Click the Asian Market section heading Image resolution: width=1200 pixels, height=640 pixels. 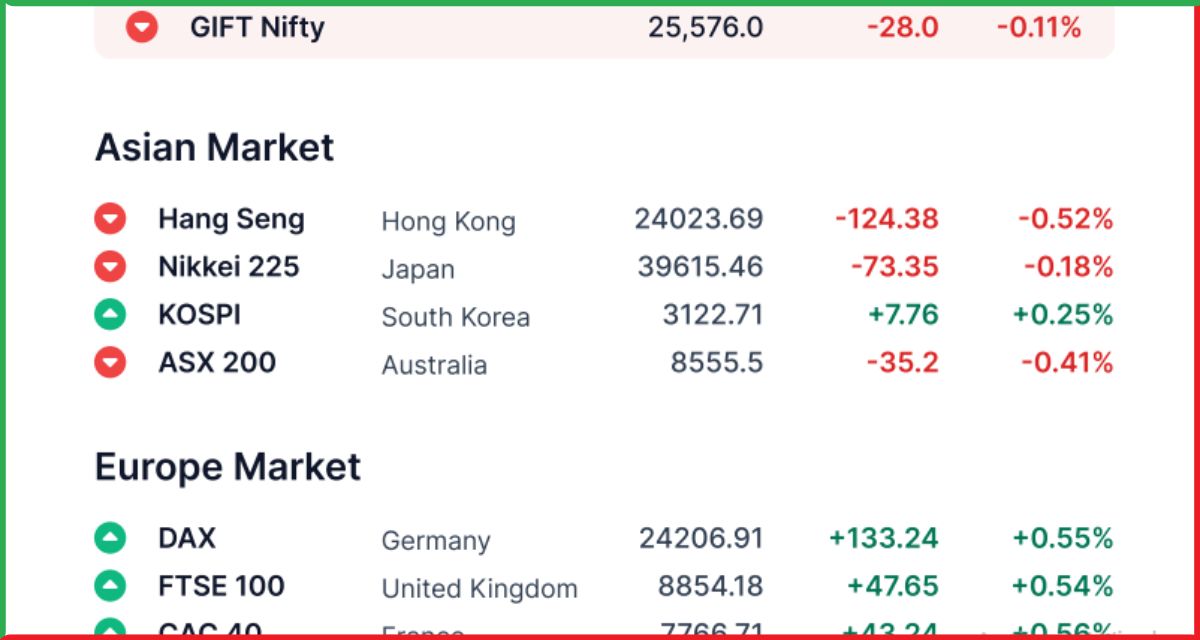coord(214,148)
